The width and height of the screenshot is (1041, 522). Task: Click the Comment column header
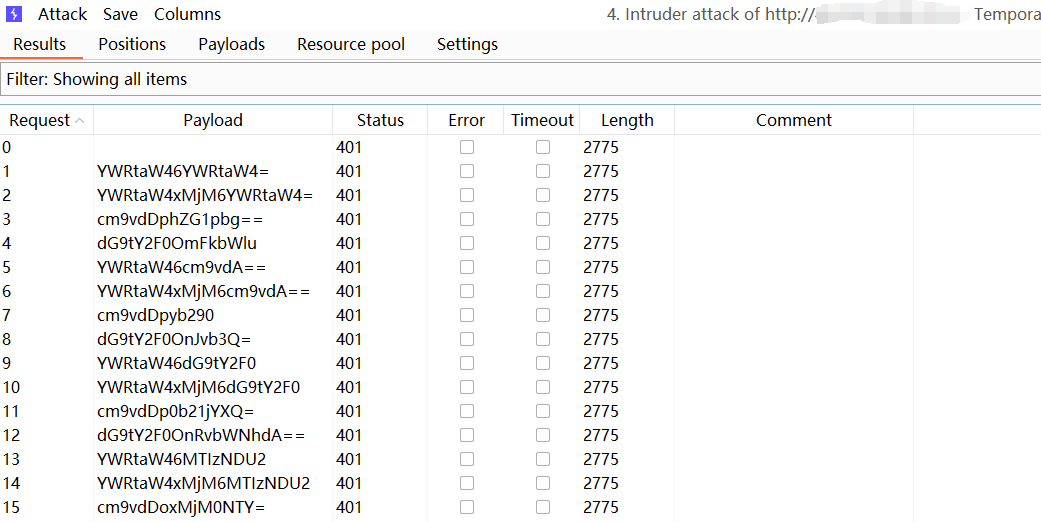click(793, 120)
